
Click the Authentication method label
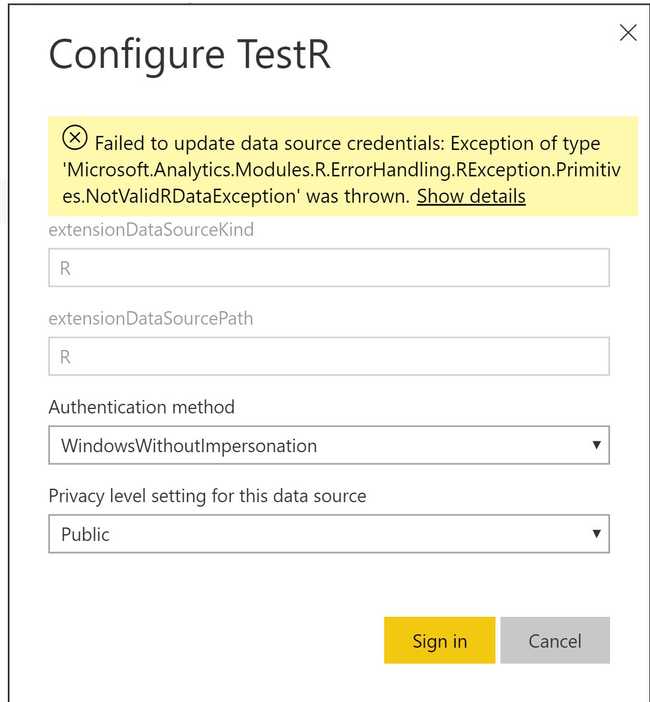coord(141,407)
